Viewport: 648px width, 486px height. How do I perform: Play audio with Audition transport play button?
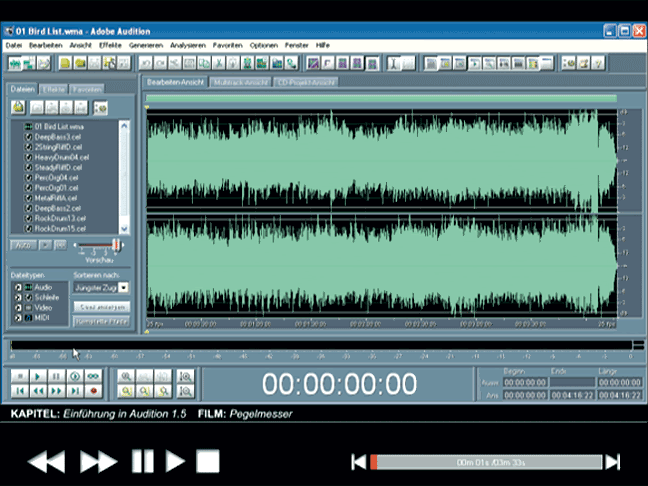tap(38, 376)
